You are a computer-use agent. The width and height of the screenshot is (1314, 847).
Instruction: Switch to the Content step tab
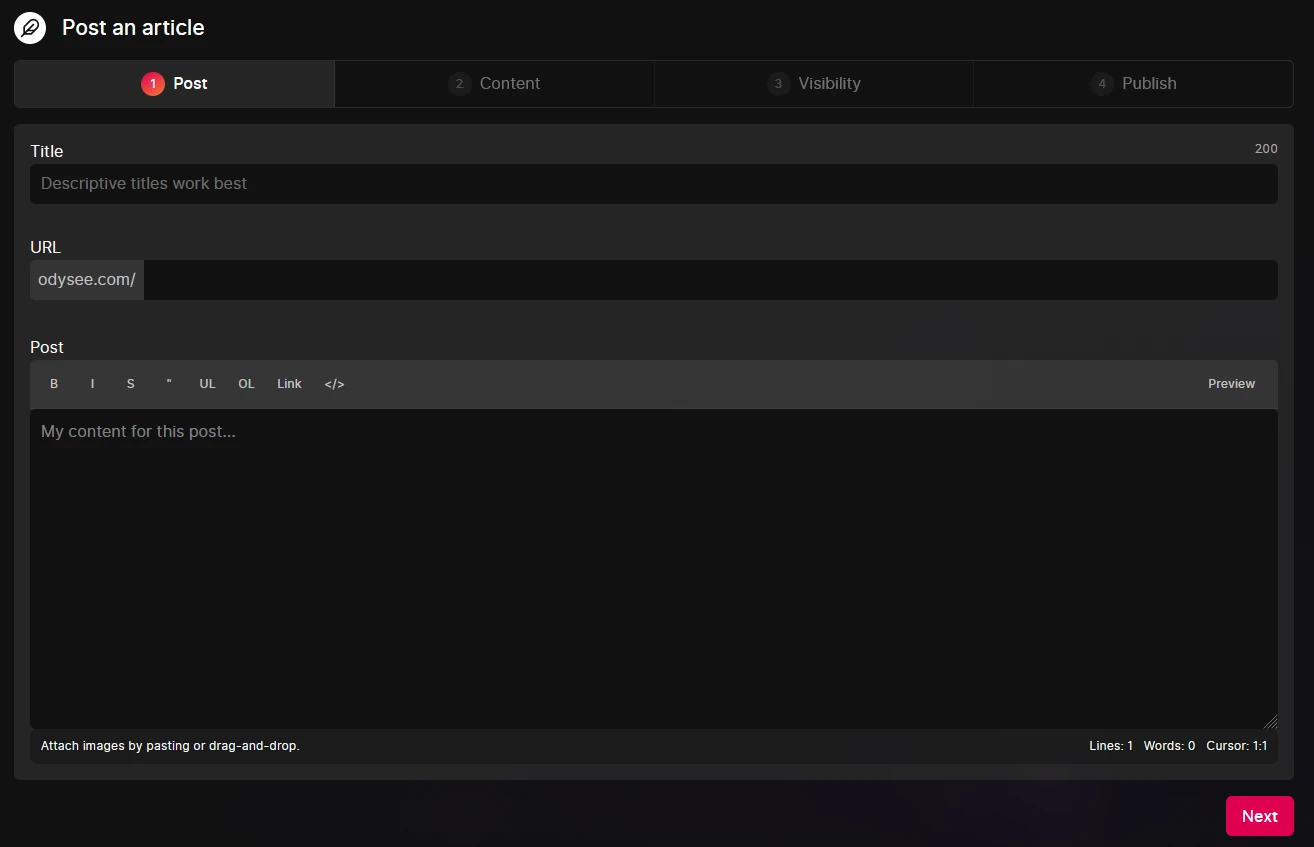pos(494,84)
